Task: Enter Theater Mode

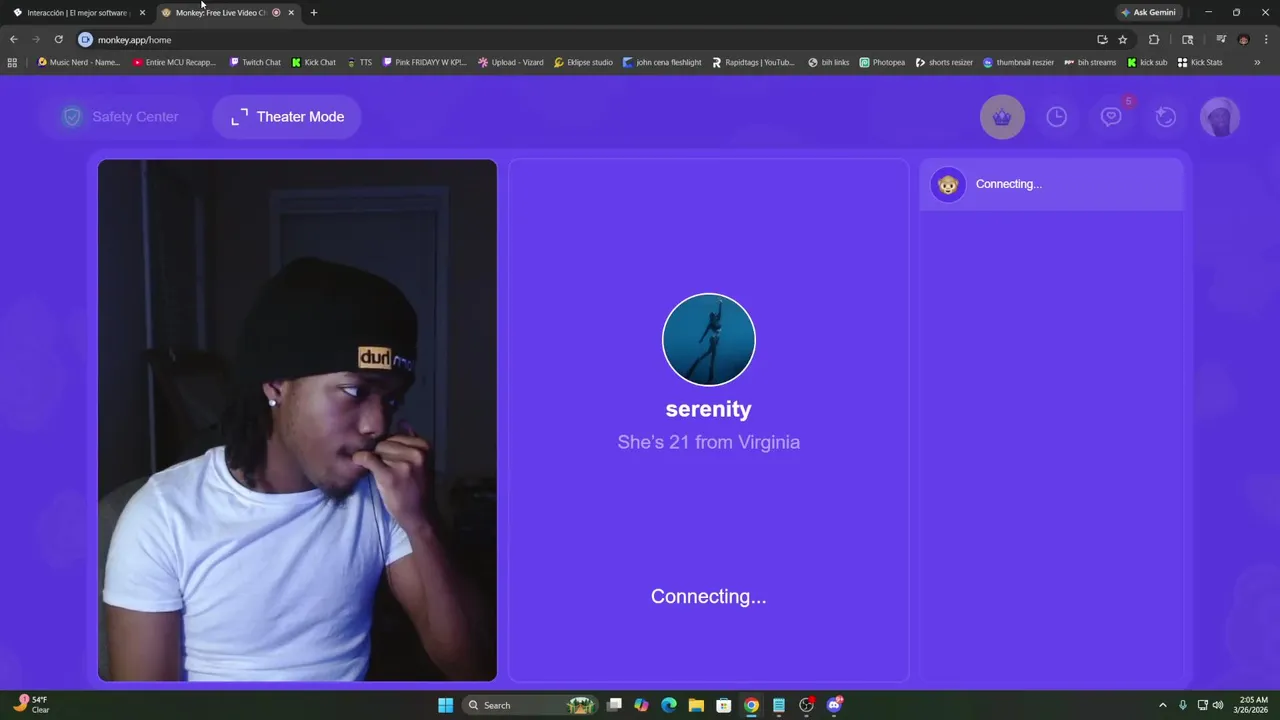Action: (x=287, y=117)
